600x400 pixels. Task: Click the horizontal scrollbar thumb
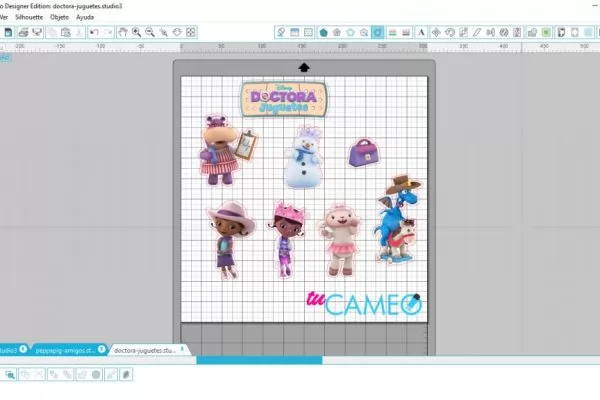[259, 360]
